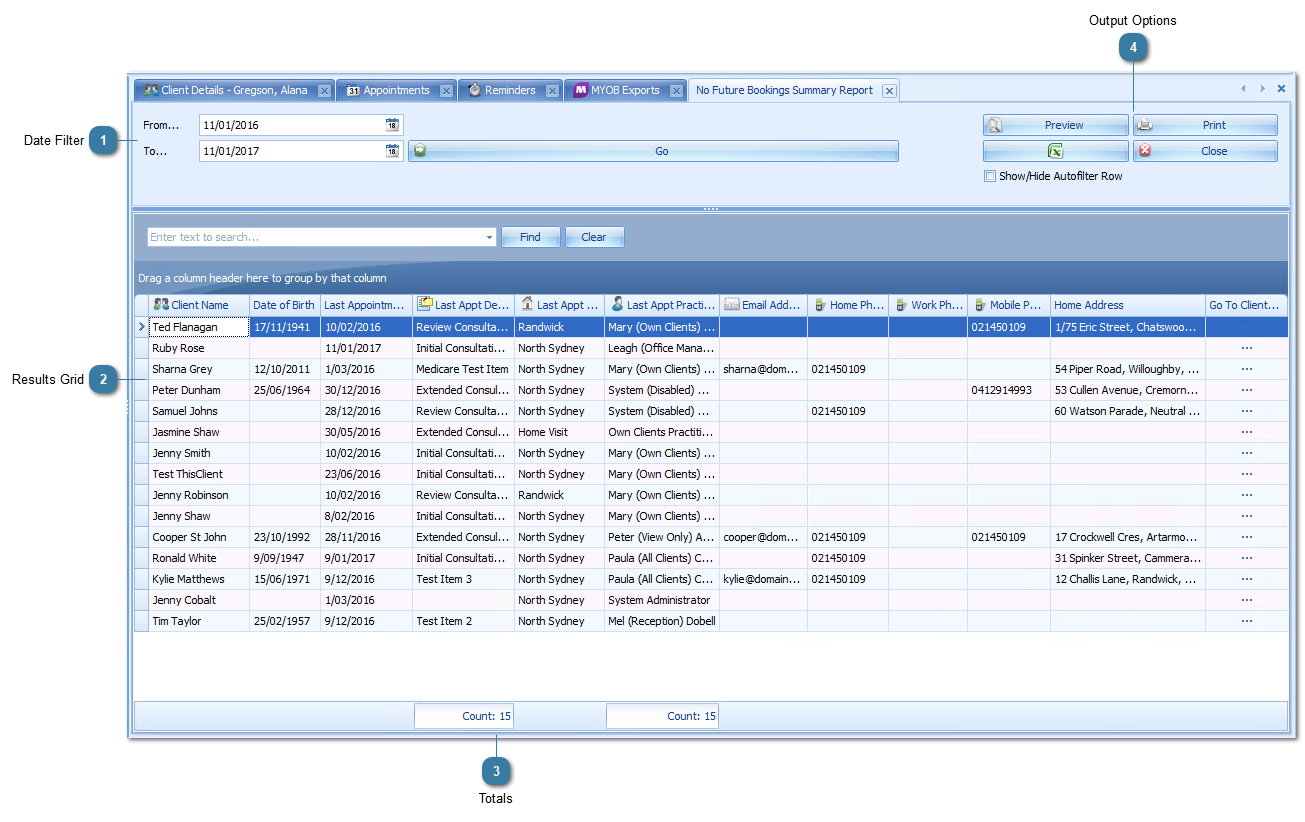Close the Client Details - Gregson, Alana tab
Image resolution: width=1305 pixels, height=822 pixels.
(x=324, y=91)
